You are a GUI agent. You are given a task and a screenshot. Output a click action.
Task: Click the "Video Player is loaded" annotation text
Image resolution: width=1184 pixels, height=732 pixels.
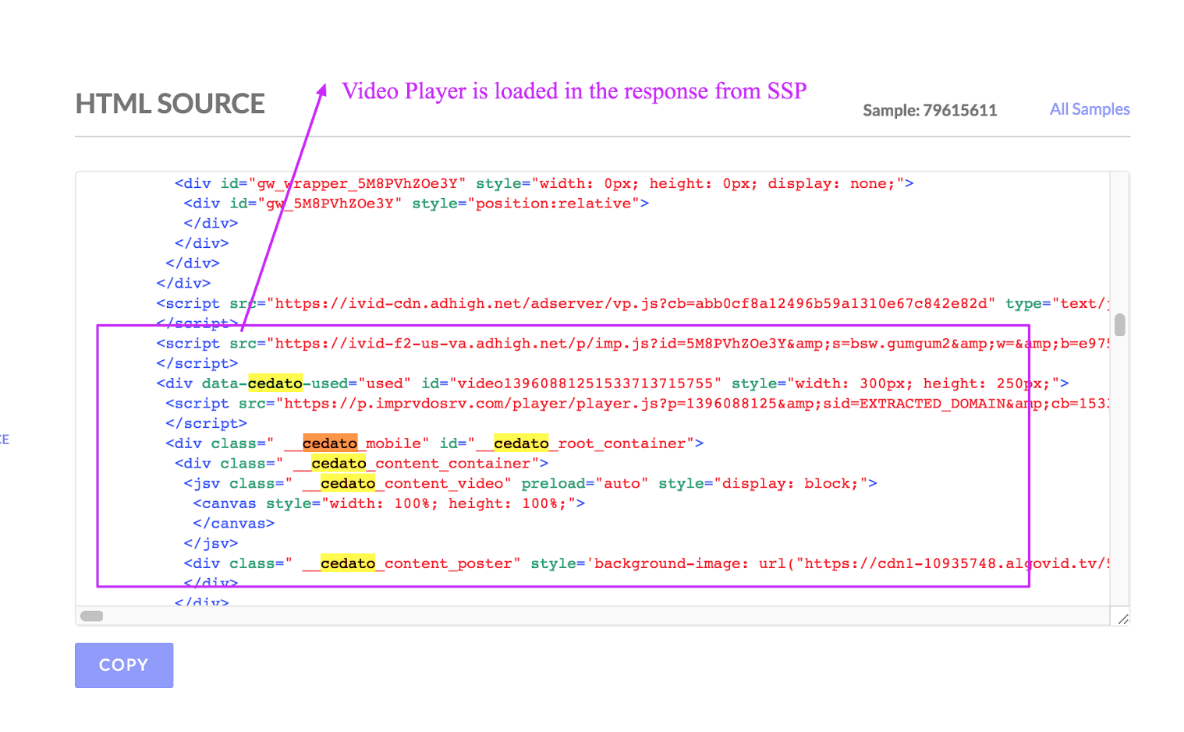point(574,91)
